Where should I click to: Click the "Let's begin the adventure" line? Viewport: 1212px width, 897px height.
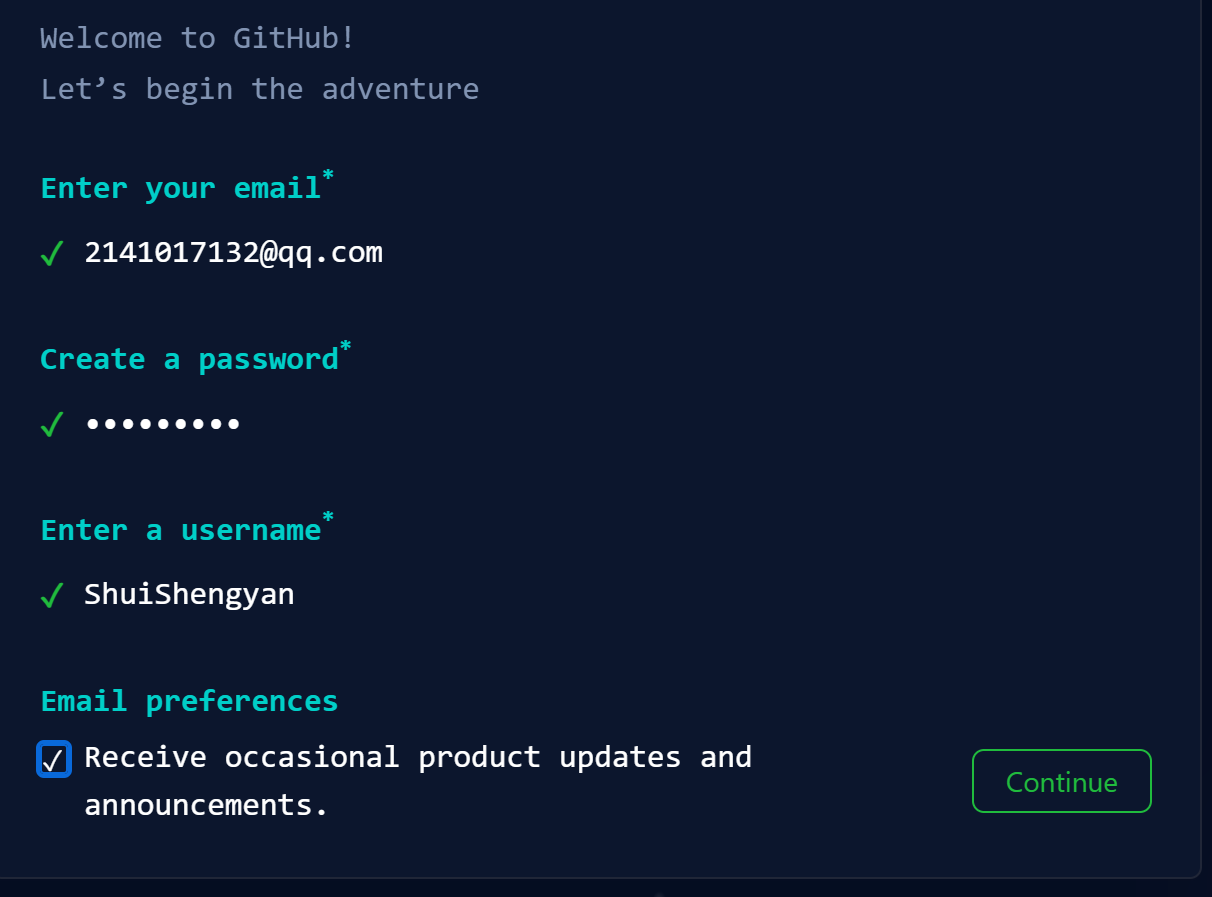(259, 89)
